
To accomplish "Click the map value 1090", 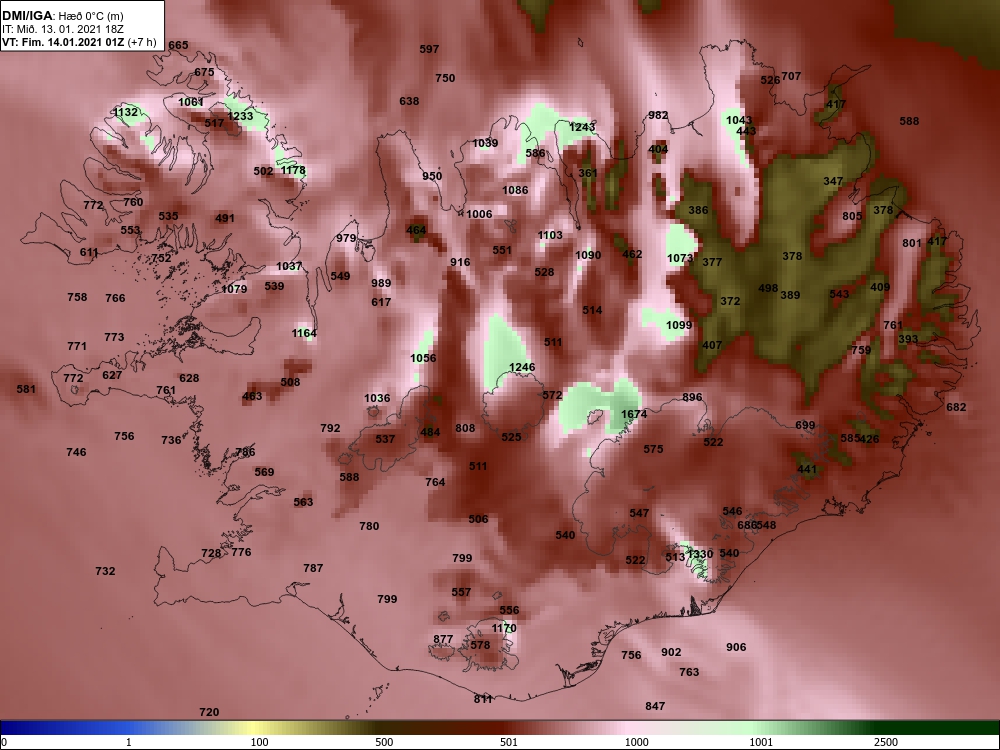I will [588, 255].
